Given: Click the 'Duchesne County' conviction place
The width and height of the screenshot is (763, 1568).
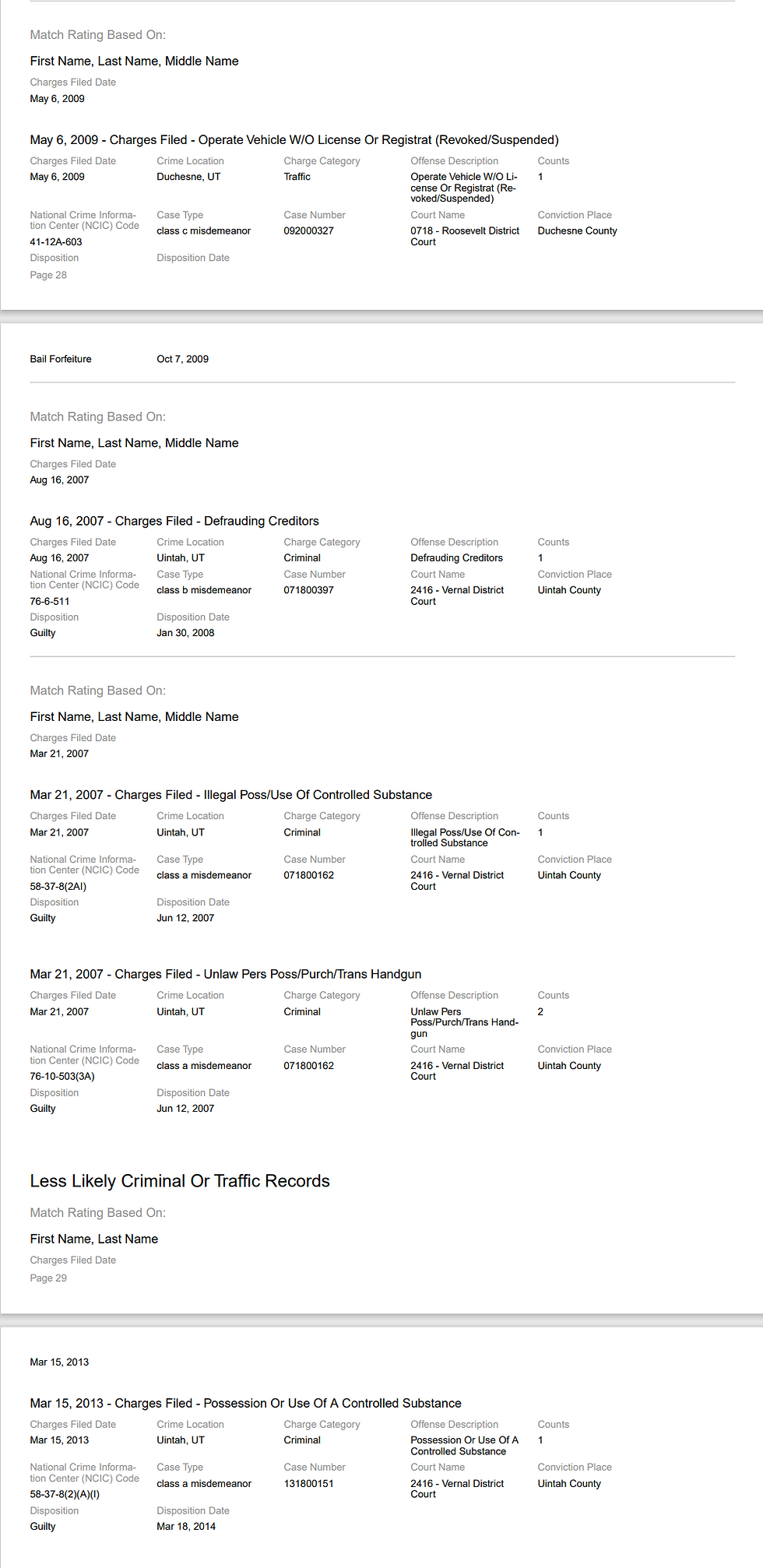Looking at the screenshot, I should 577,231.
